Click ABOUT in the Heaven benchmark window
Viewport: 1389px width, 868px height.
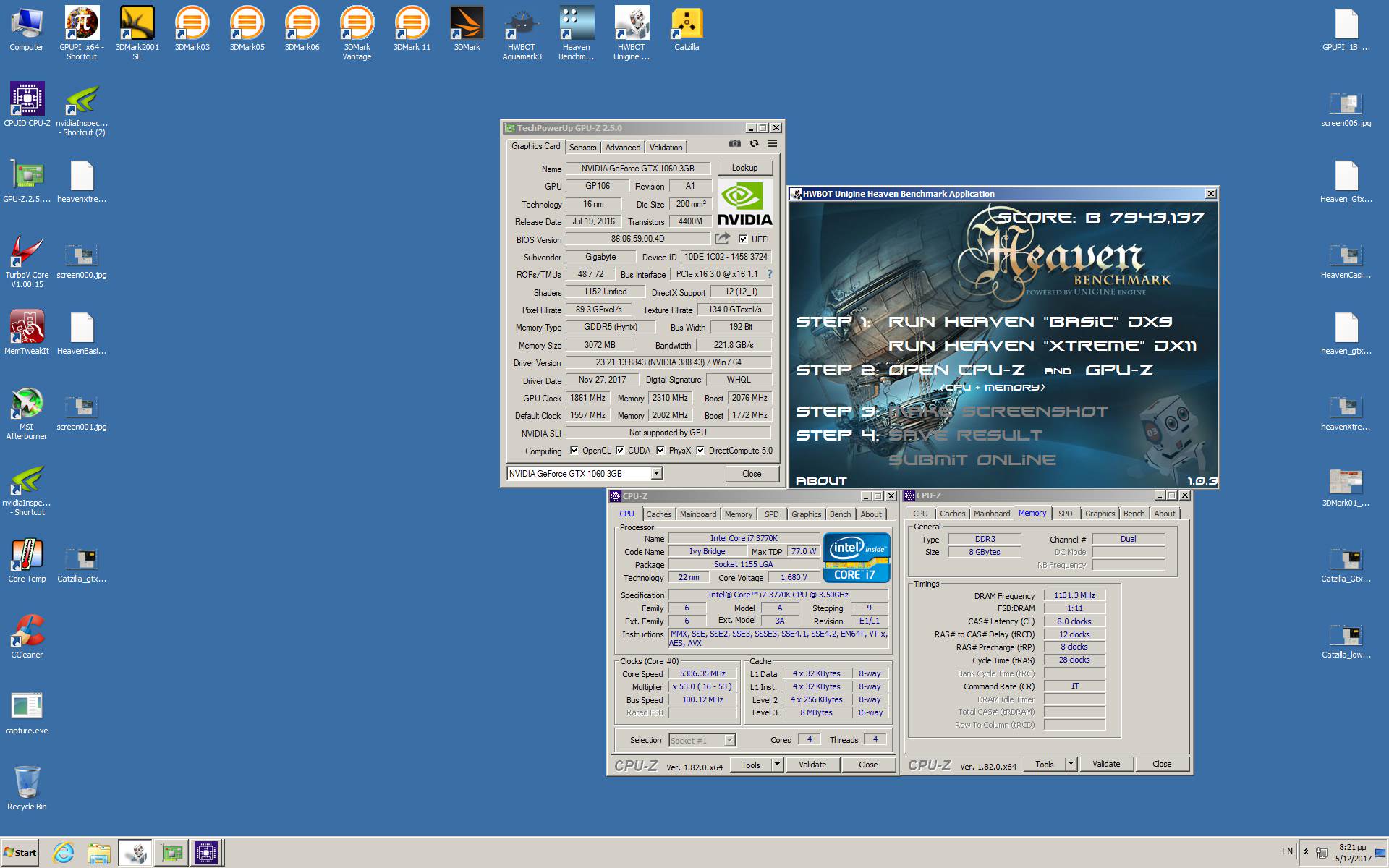pos(820,480)
